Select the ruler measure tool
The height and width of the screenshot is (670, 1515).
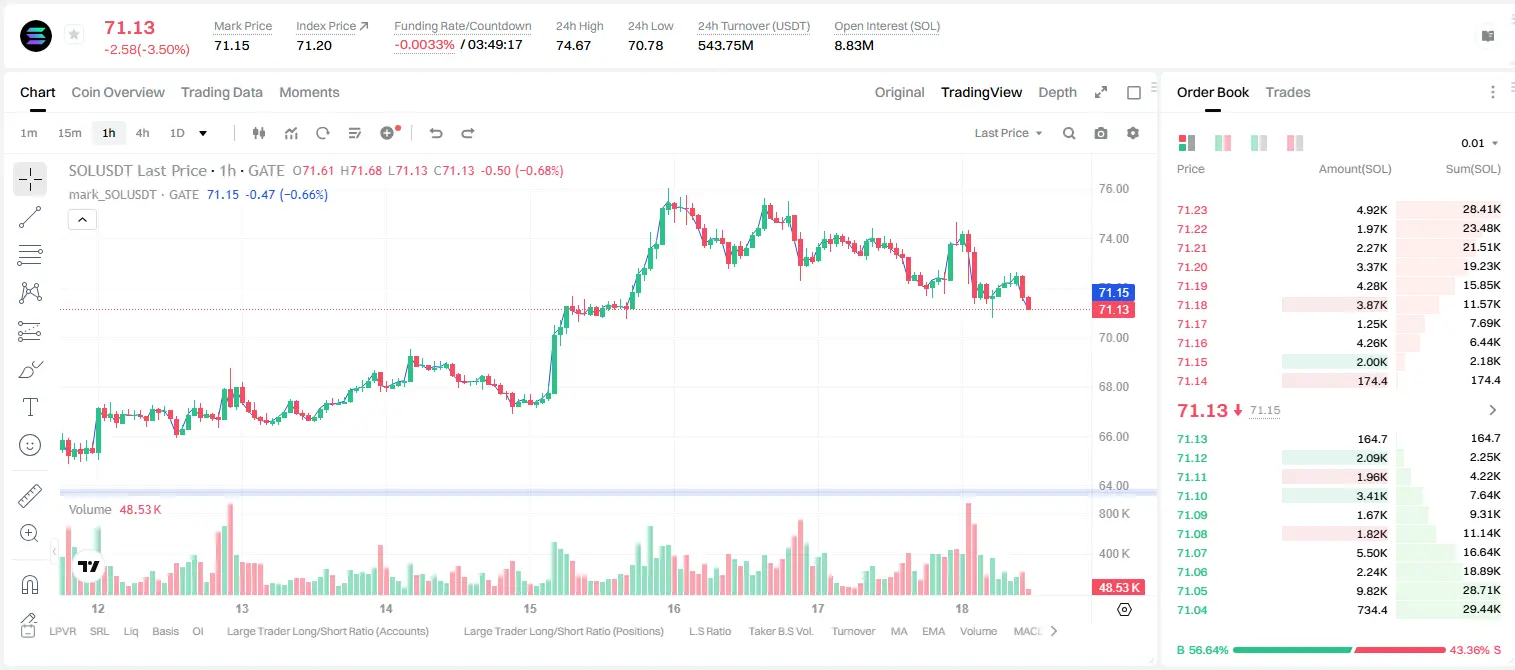point(30,496)
